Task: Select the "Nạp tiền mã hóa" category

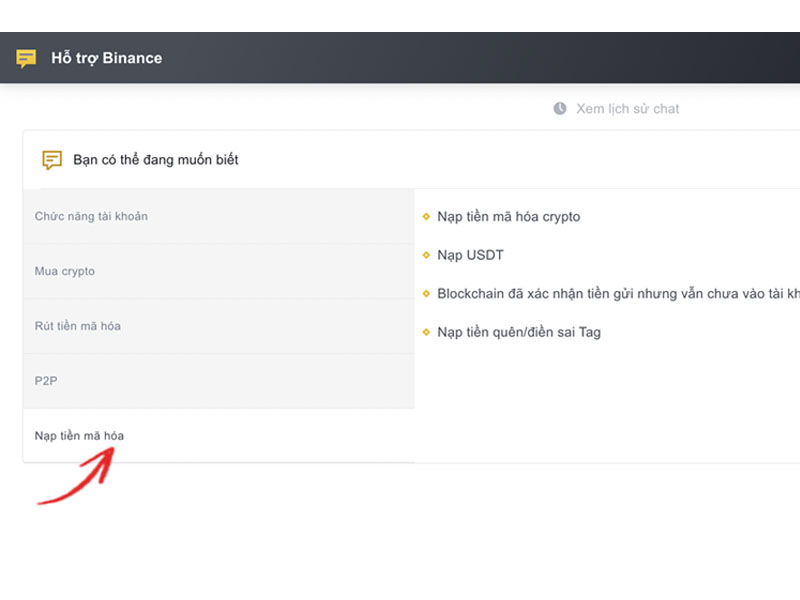Action: coord(219,436)
